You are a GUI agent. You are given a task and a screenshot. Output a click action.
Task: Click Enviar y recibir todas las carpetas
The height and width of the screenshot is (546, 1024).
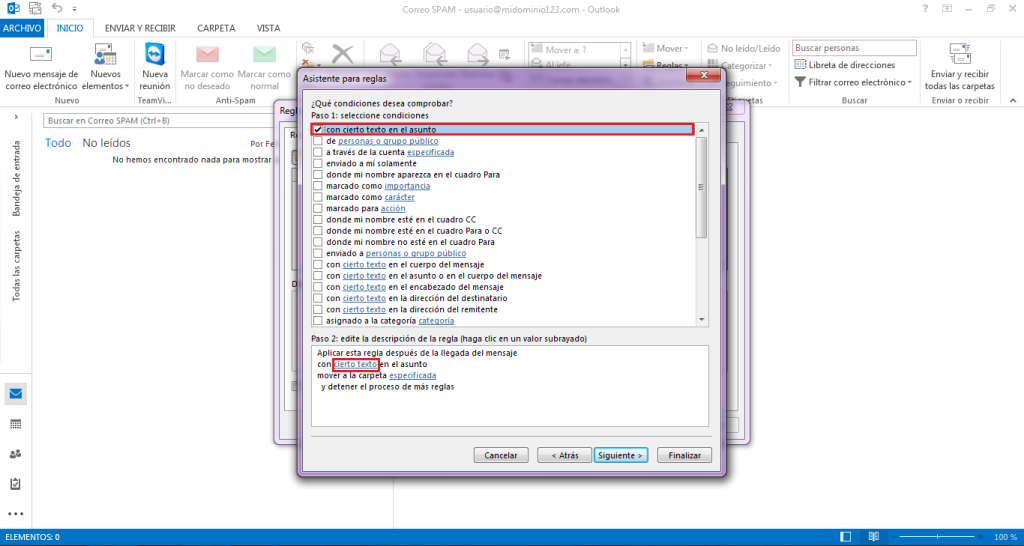959,68
